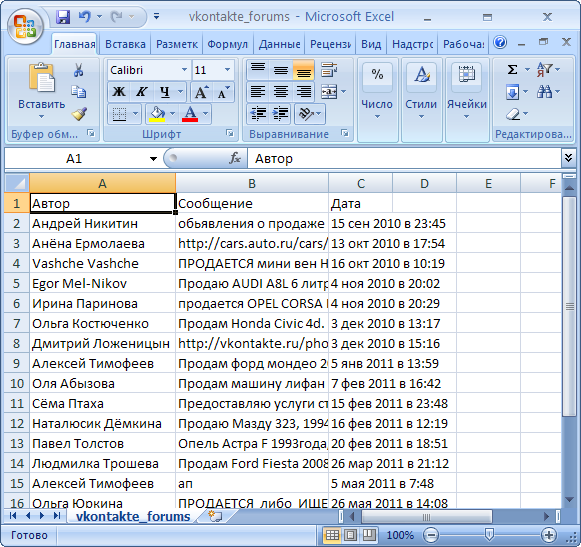Toggle bold formatting (Ж)

click(x=119, y=92)
